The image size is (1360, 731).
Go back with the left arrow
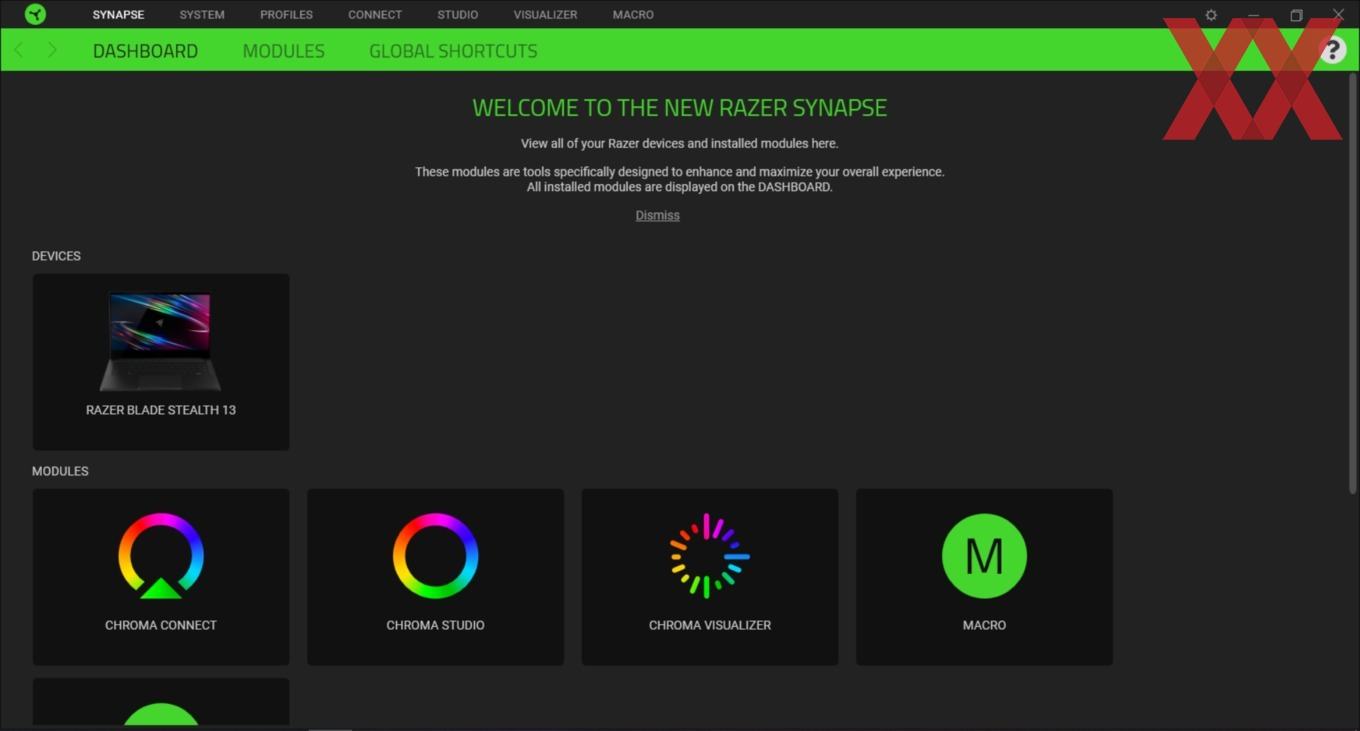click(x=19, y=50)
